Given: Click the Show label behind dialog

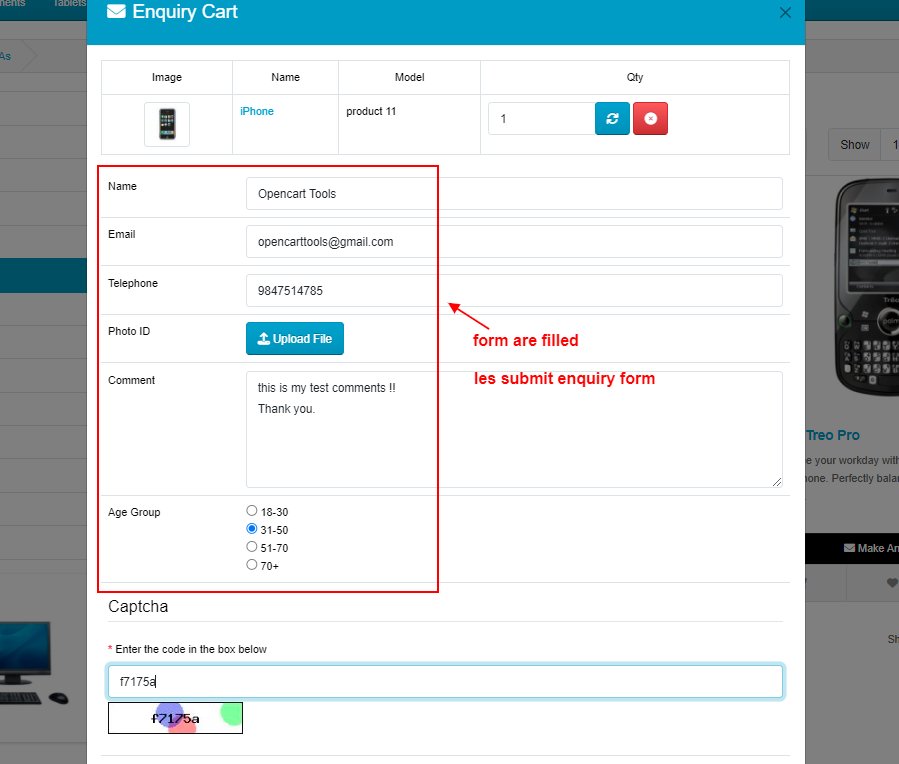Looking at the screenshot, I should pyautogui.click(x=854, y=145).
